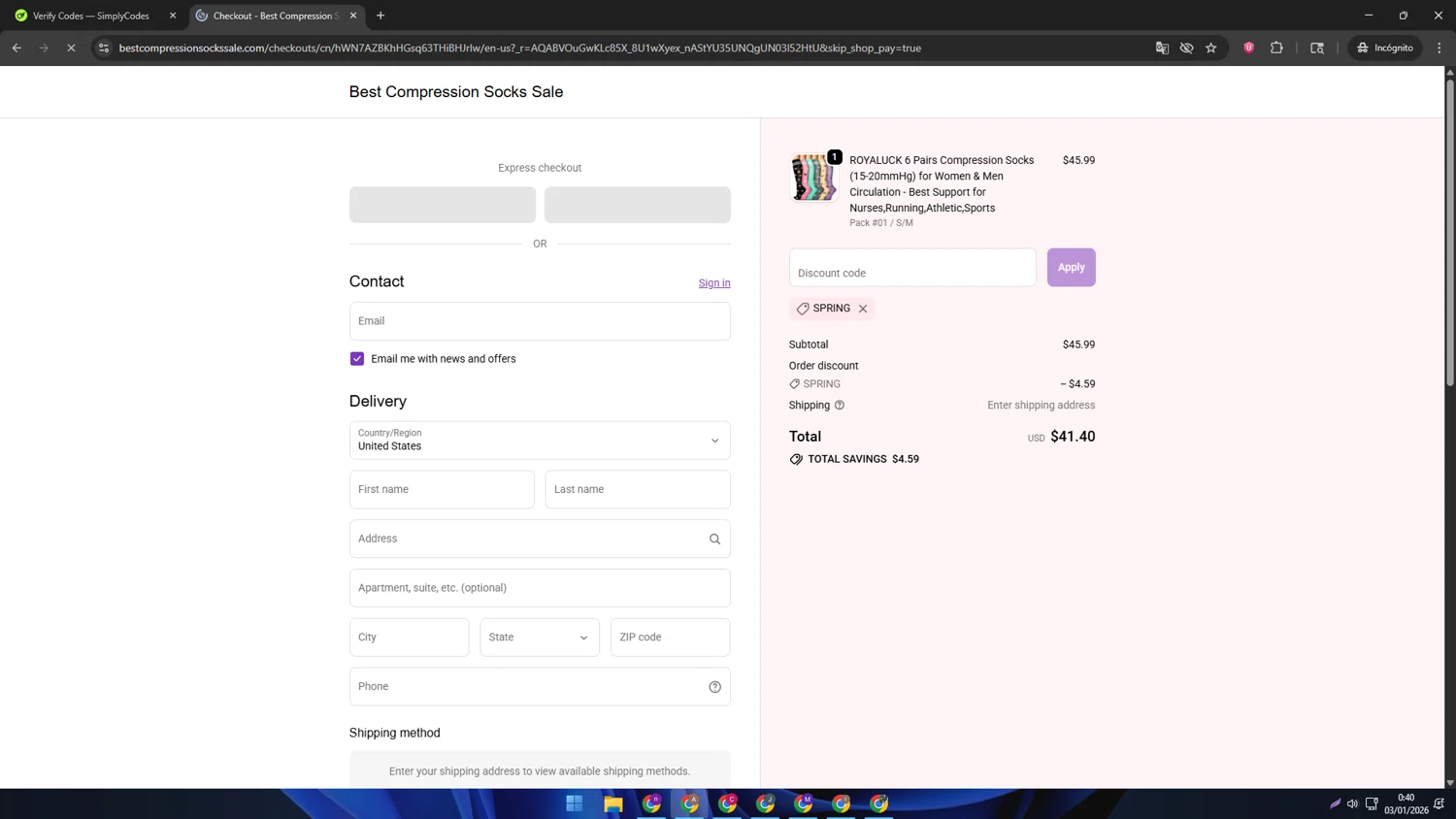Open the volume icon in system tray

(x=1352, y=803)
